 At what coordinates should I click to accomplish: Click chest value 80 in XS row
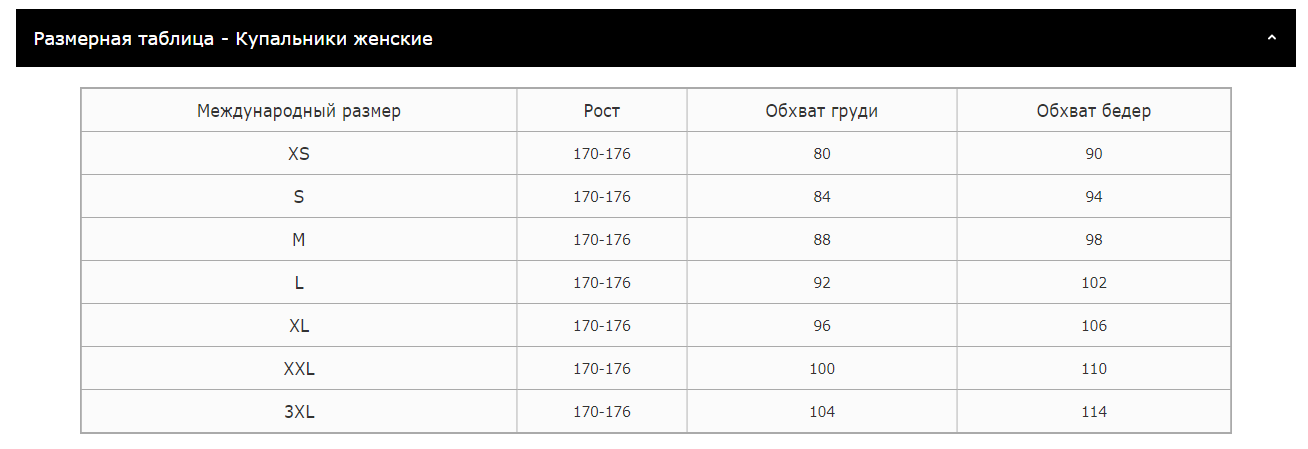[822, 154]
